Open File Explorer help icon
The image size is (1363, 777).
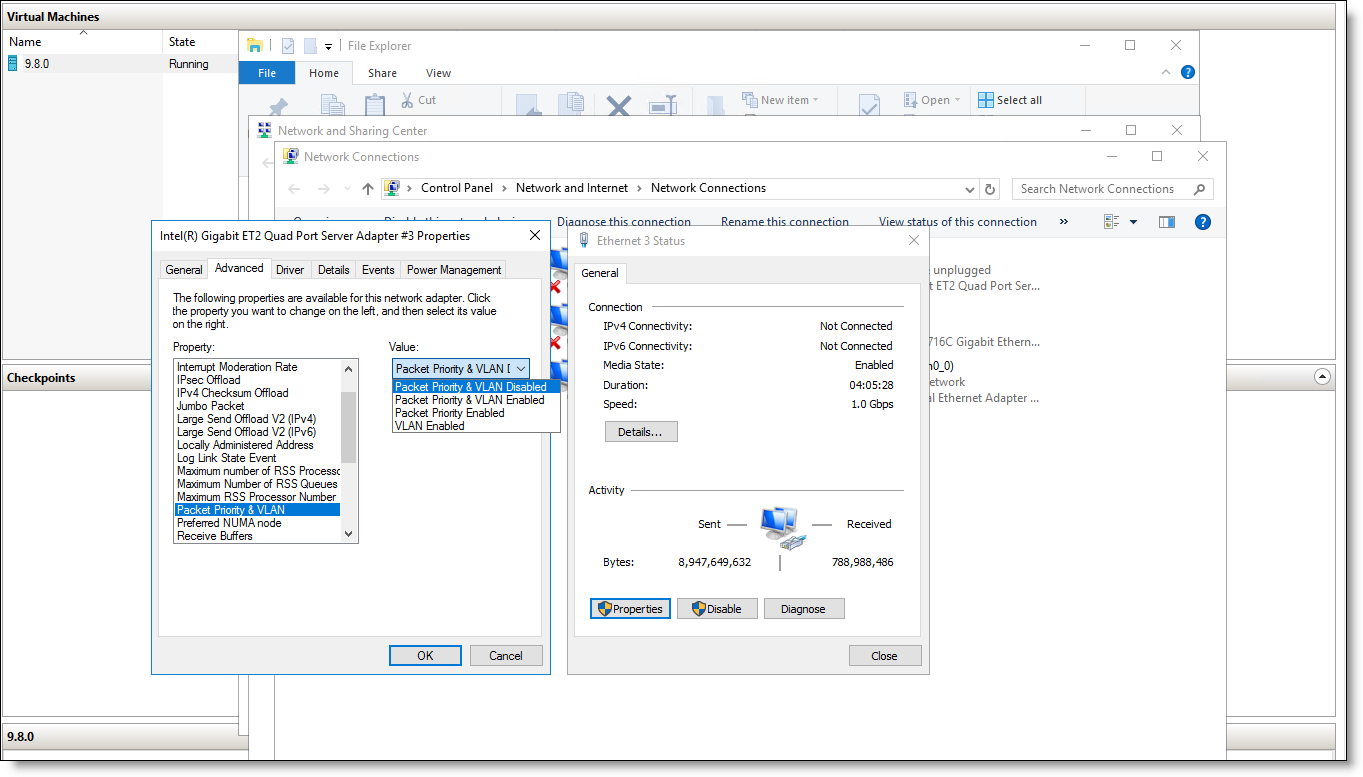coord(1188,72)
